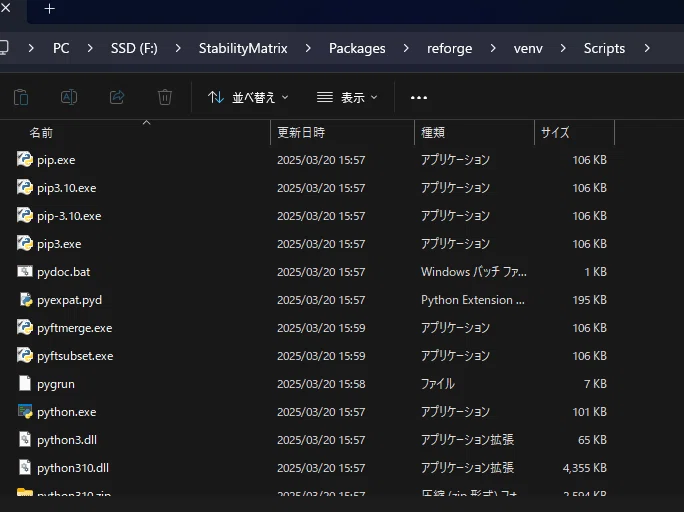Click the python.exe file name

click(67, 412)
